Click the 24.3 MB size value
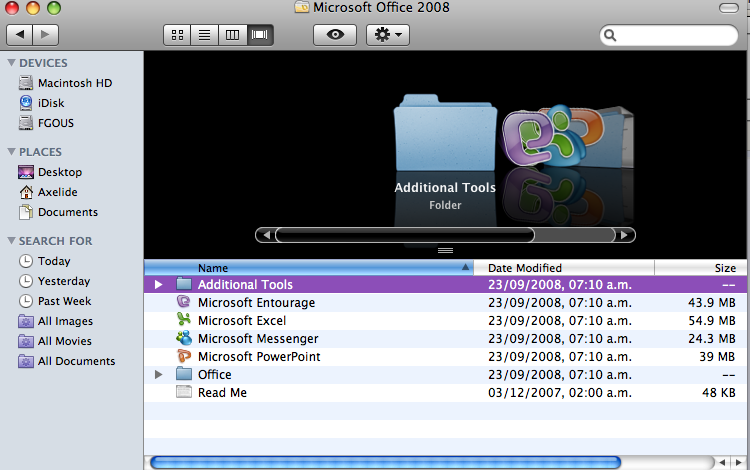The width and height of the screenshot is (750, 470). click(x=712, y=339)
